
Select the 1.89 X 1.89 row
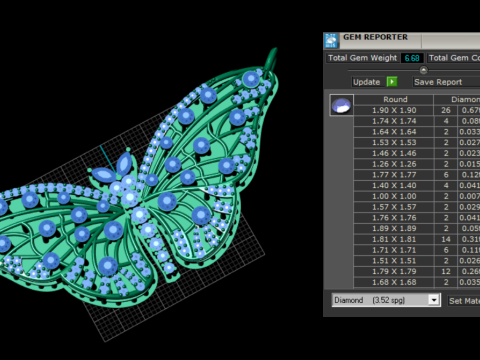[417, 228]
